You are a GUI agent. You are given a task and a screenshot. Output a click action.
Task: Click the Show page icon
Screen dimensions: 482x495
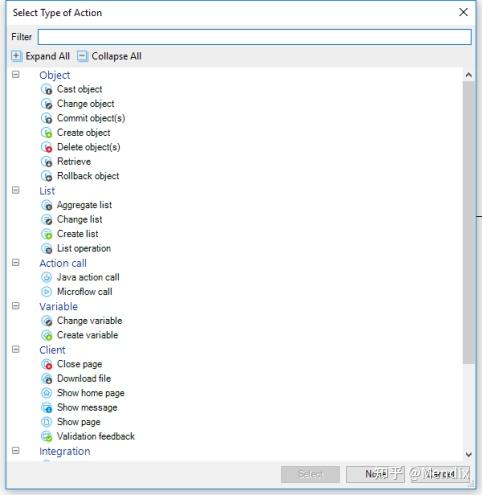coord(46,422)
